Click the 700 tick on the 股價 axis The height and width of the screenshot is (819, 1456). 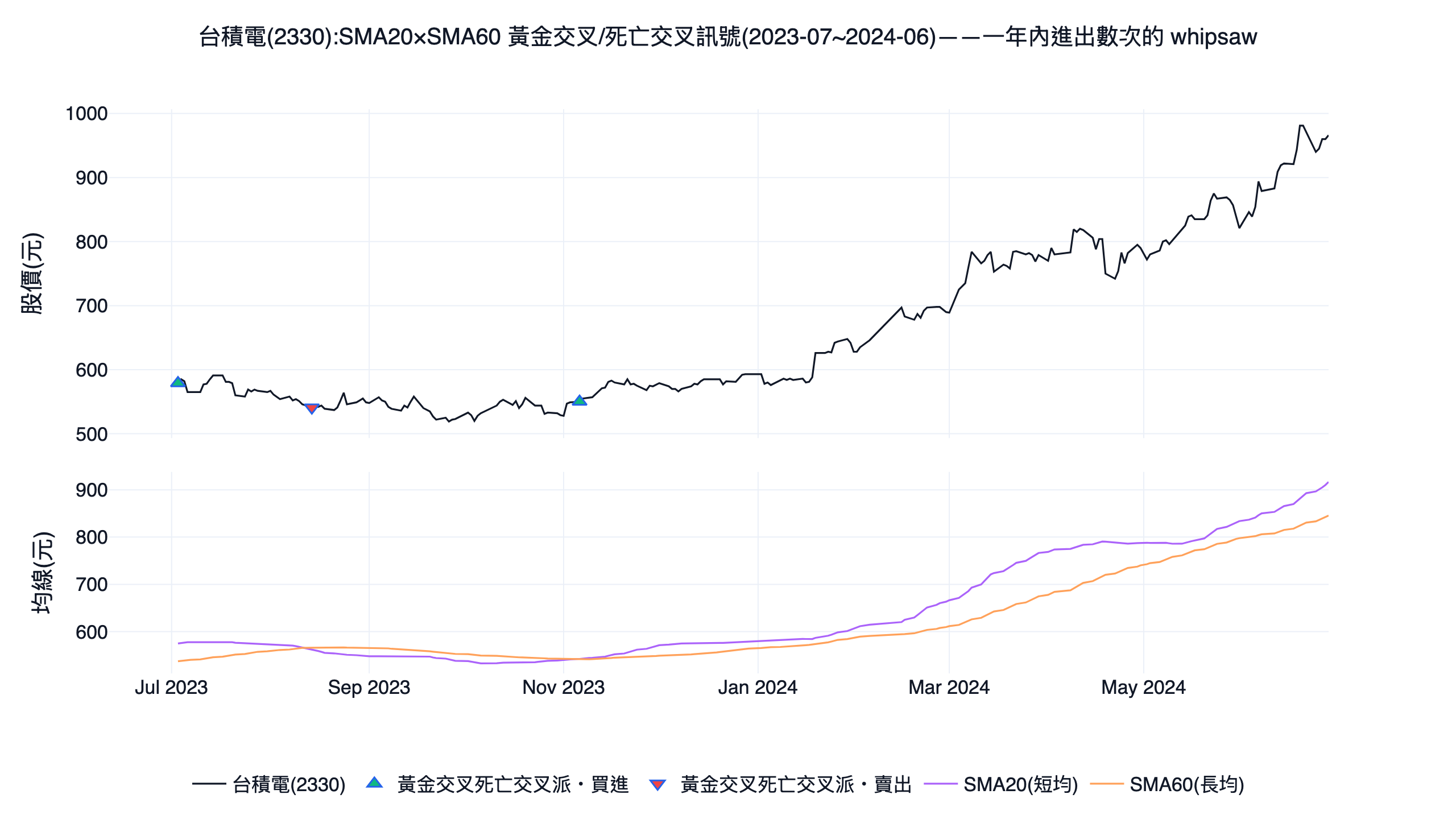(x=92, y=306)
